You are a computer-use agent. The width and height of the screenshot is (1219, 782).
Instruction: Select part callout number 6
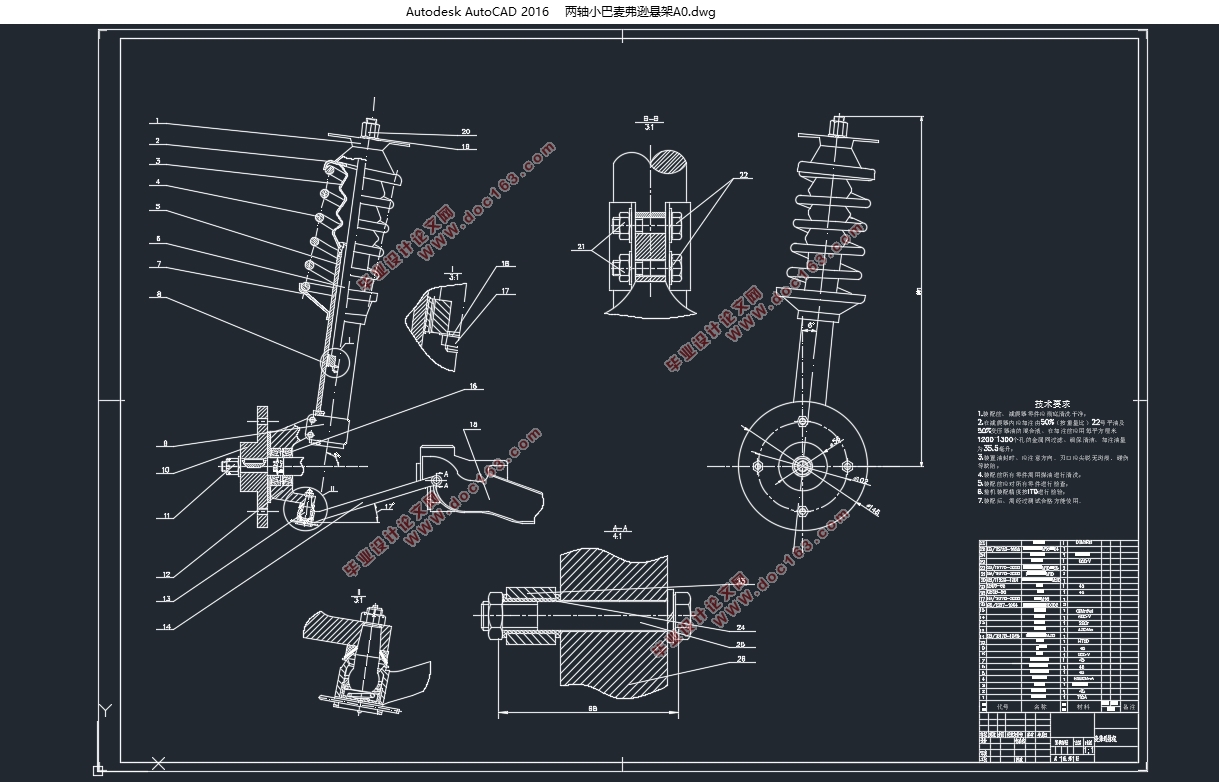157,239
